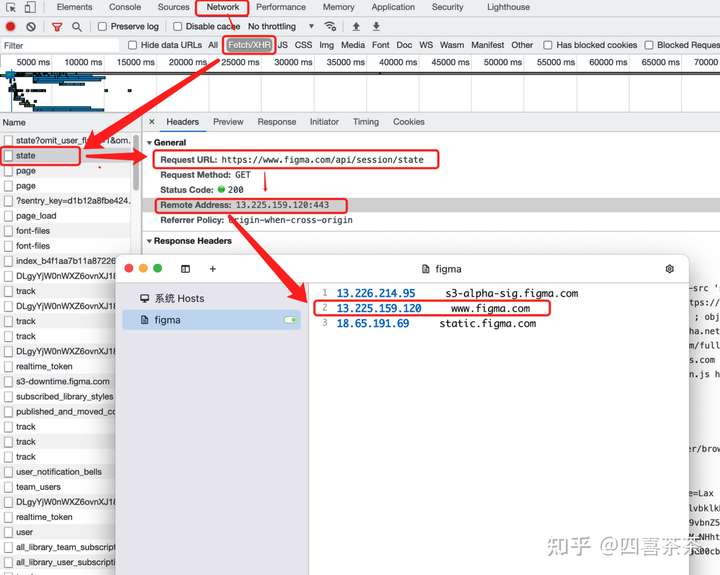Import HAR file upload arrow icon
This screenshot has height=575, width=720.
[356, 26]
